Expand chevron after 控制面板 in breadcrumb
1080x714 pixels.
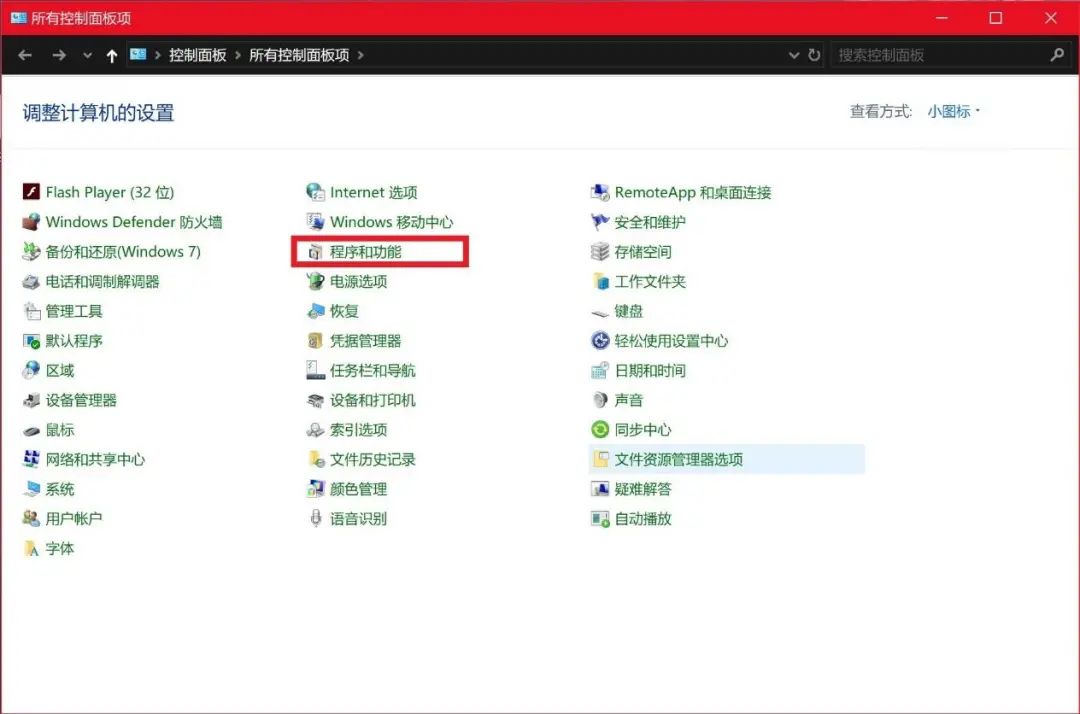coord(238,55)
